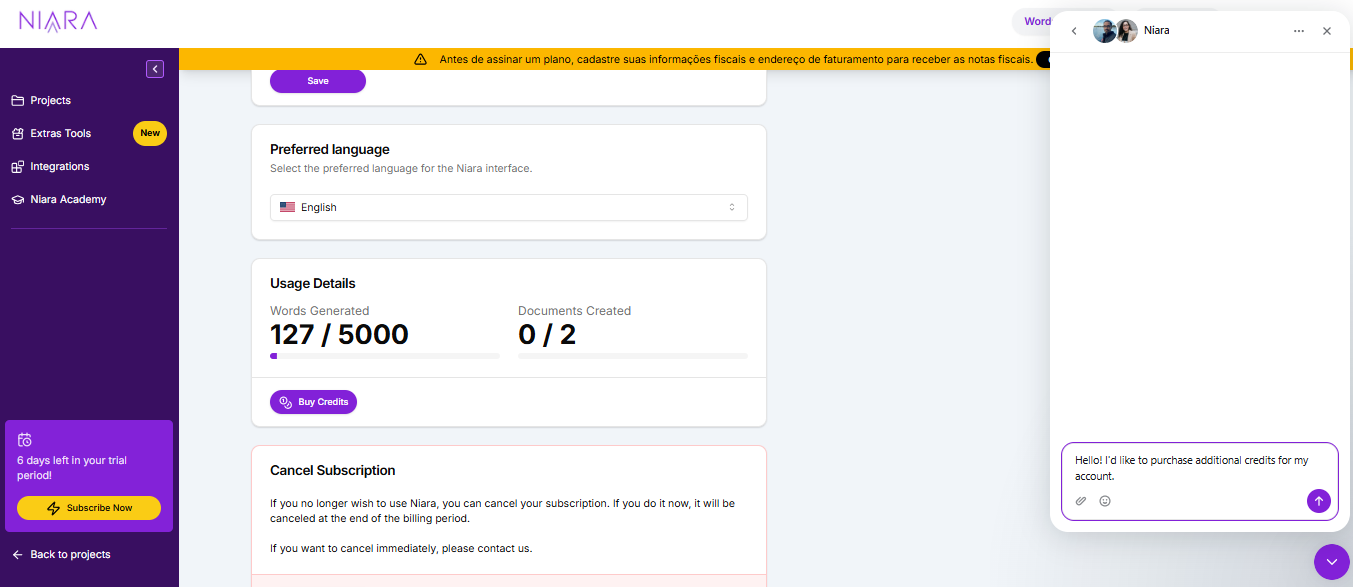Send the chat message with arrow icon

[1318, 500]
